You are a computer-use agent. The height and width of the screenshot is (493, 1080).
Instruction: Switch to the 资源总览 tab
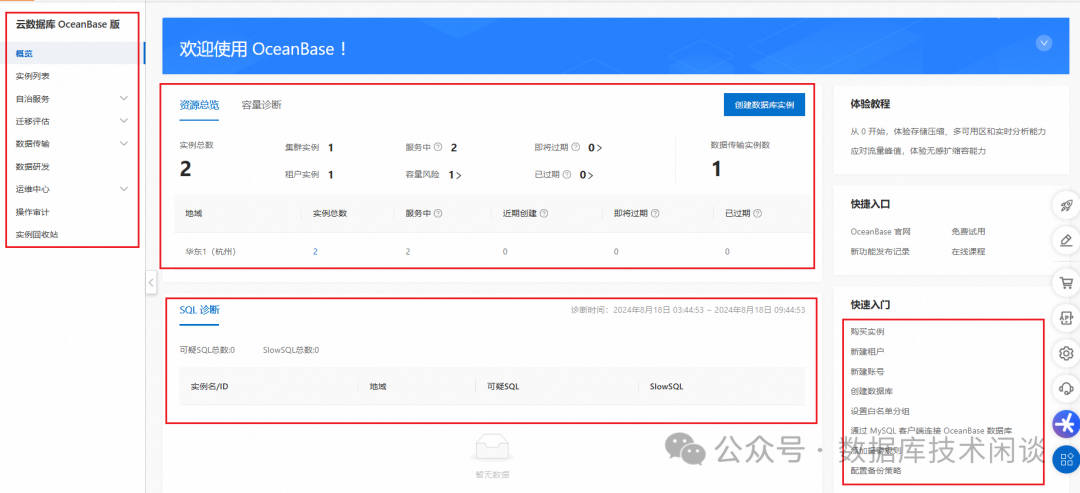(199, 105)
